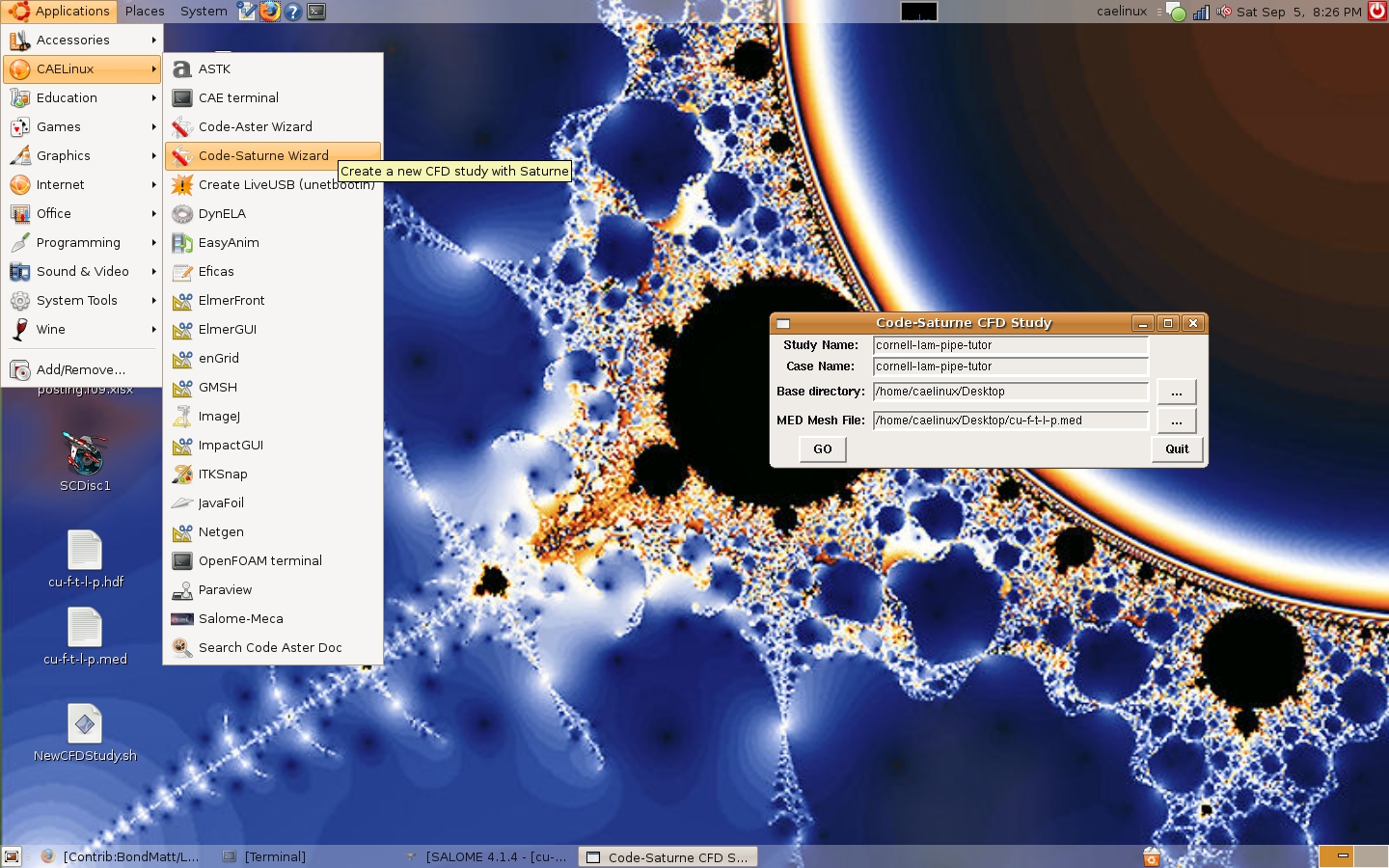Open Code-Aster Wizard

click(273, 126)
